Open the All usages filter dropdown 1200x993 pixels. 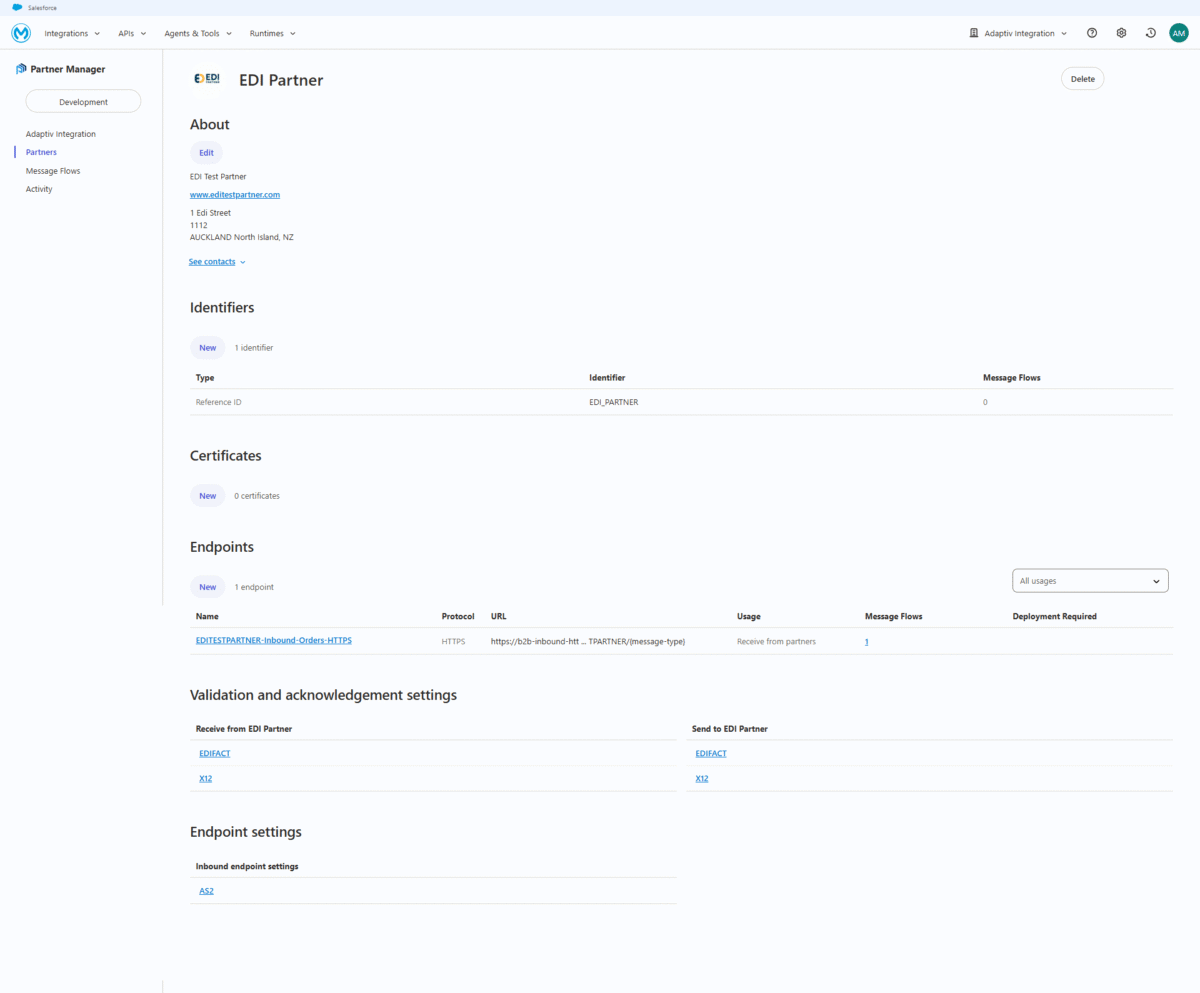tap(1089, 580)
